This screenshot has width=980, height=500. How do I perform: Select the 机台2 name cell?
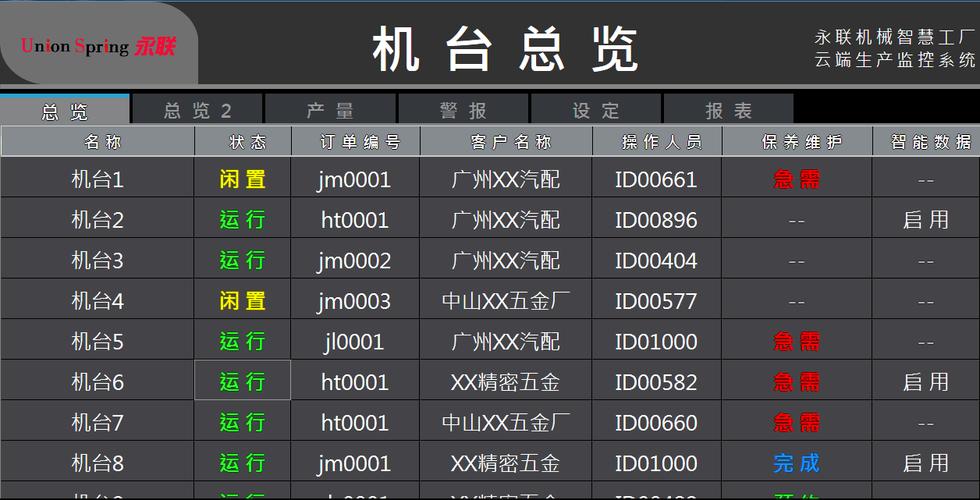(x=98, y=220)
